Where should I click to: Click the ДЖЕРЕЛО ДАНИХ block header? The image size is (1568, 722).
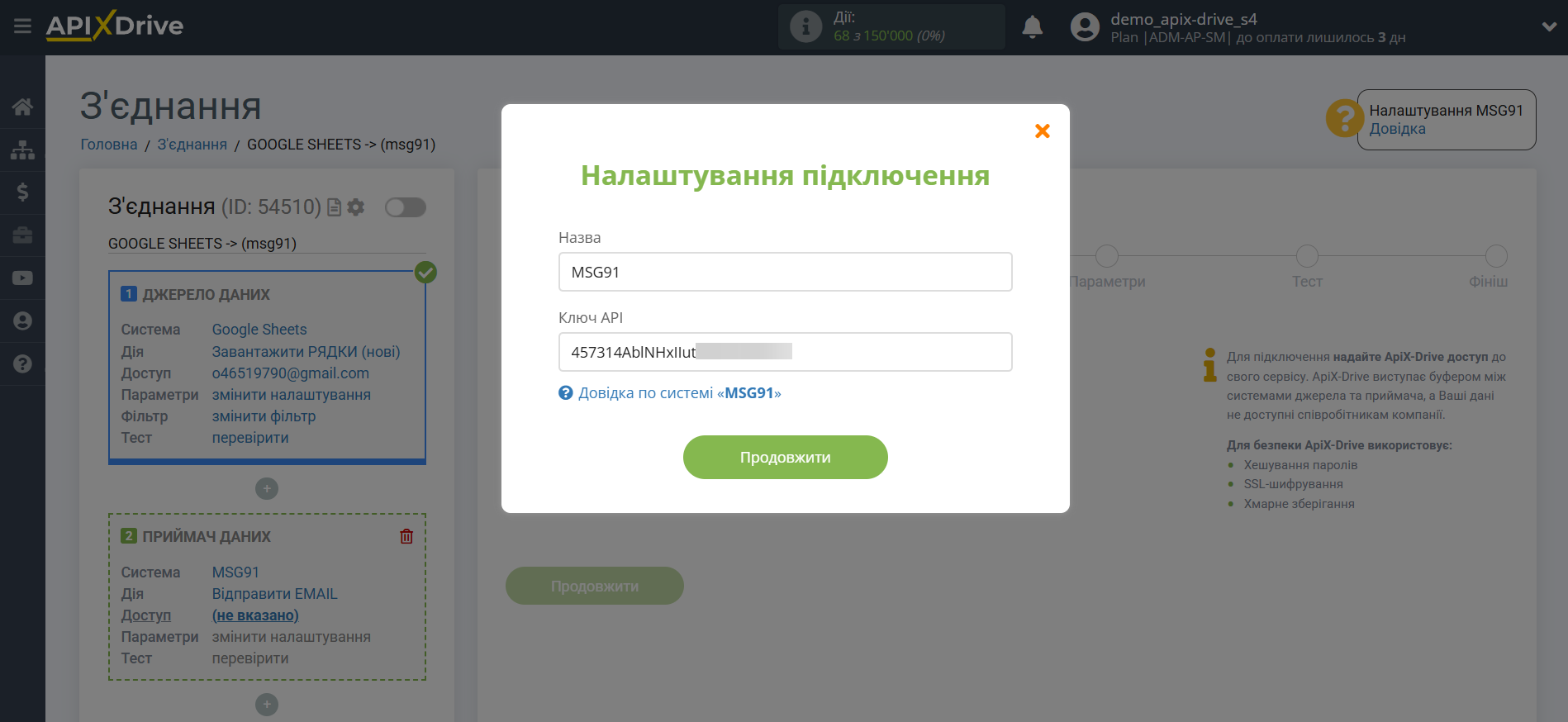point(207,295)
